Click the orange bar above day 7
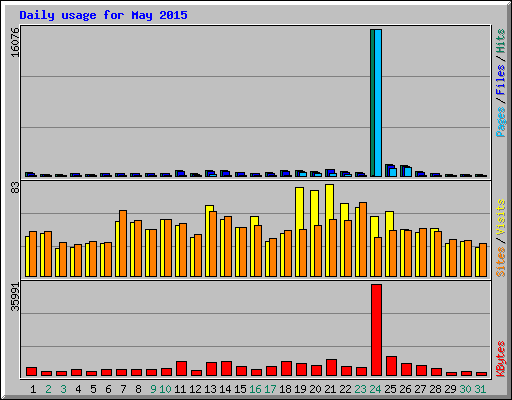Screen dimensions: 512x400 [x=123, y=243]
